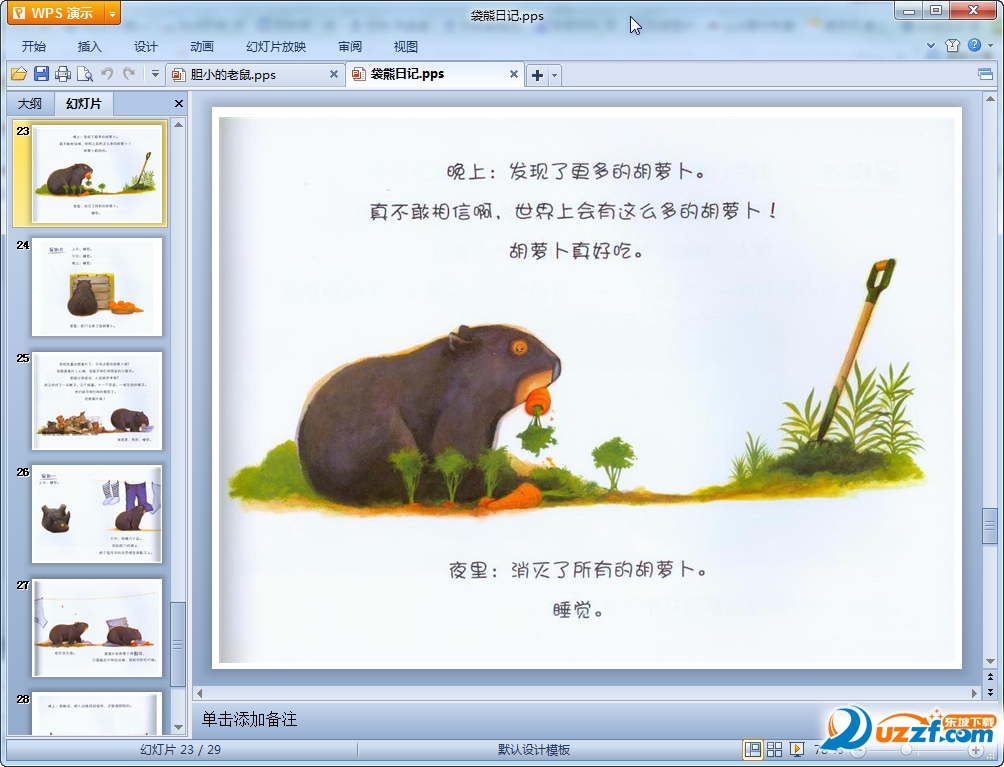Open the 视图 ribbon tab

click(405, 47)
